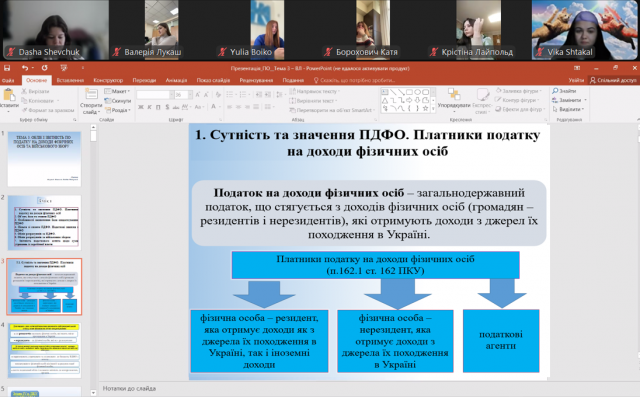Click the Undo arrow icon
The image size is (640, 397).
tap(25, 68)
